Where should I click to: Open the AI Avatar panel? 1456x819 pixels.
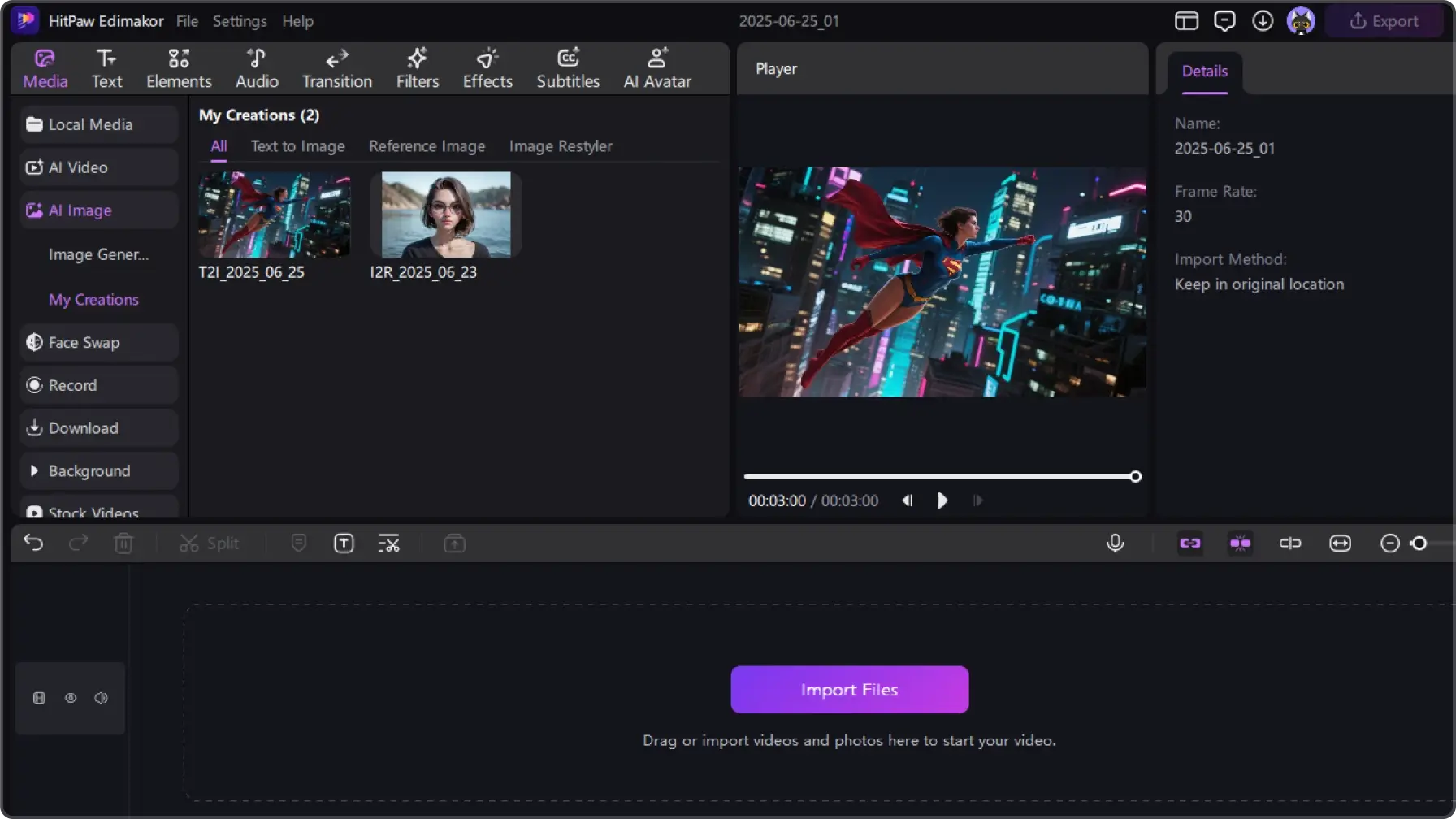657,68
